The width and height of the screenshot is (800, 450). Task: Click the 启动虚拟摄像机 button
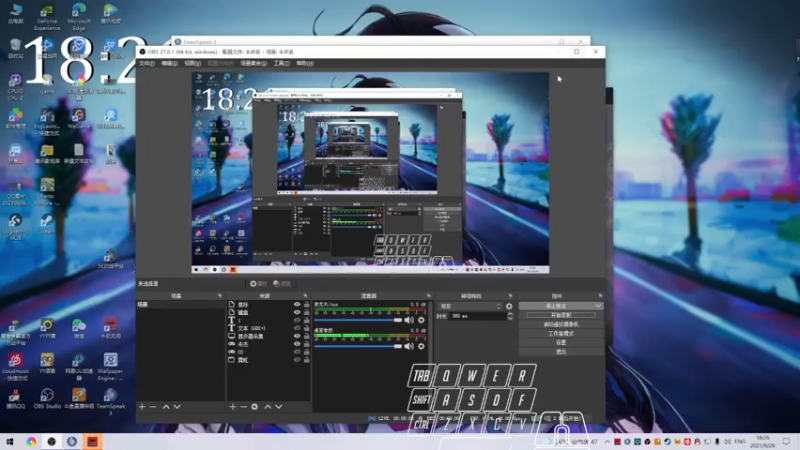pyautogui.click(x=561, y=324)
